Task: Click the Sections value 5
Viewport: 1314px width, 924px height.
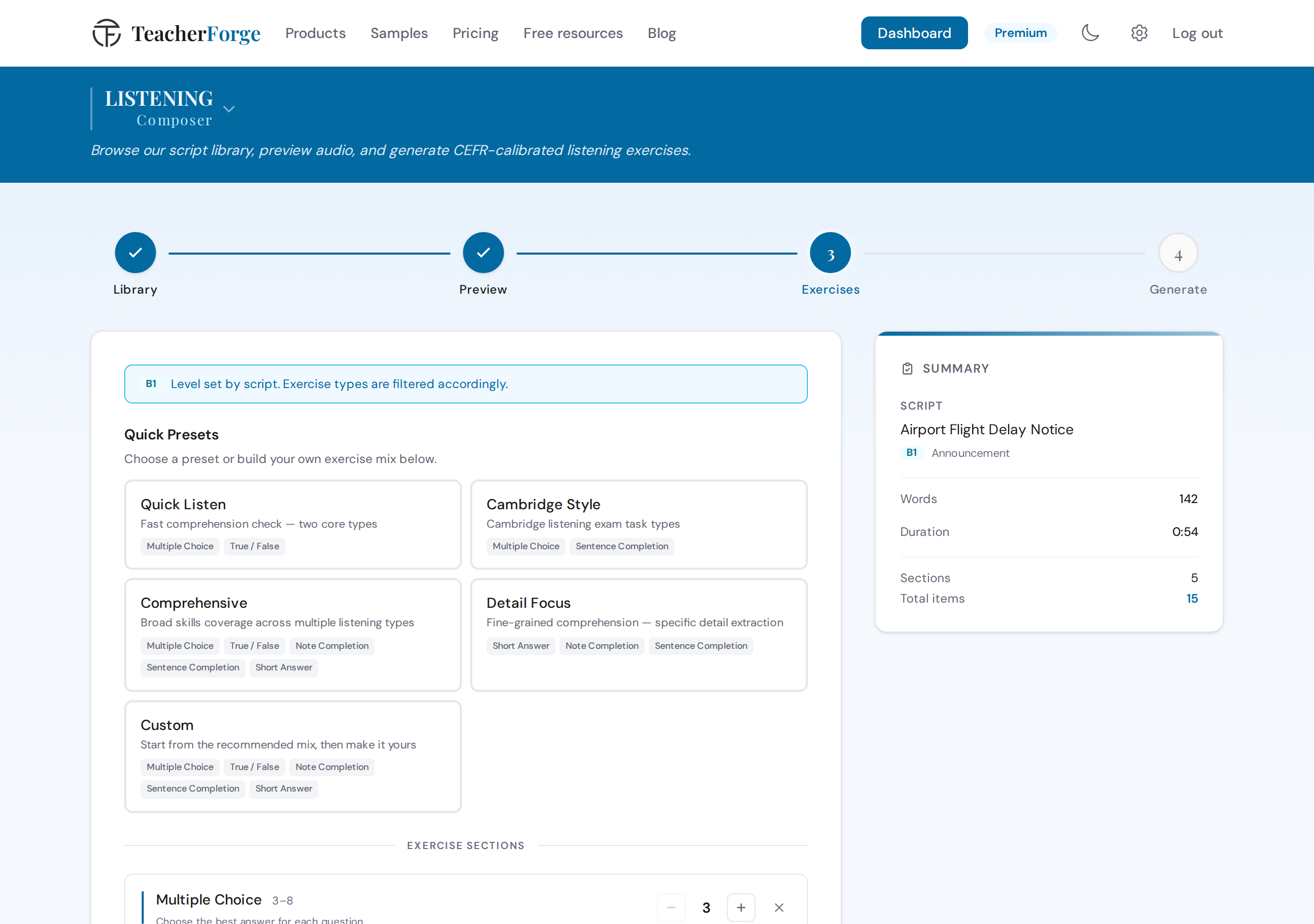Action: point(1194,578)
